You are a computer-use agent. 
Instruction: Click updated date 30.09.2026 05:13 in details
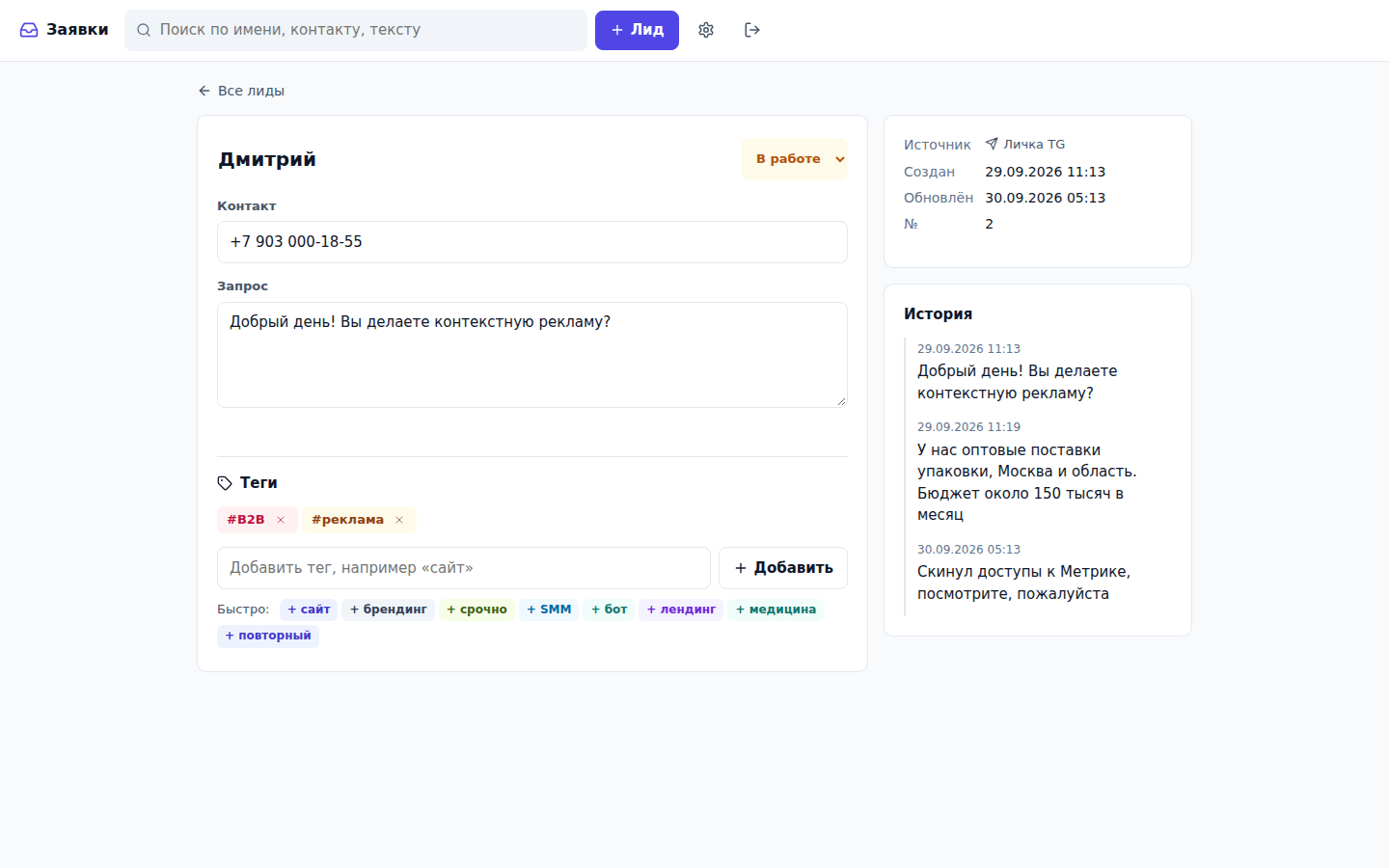1045,198
